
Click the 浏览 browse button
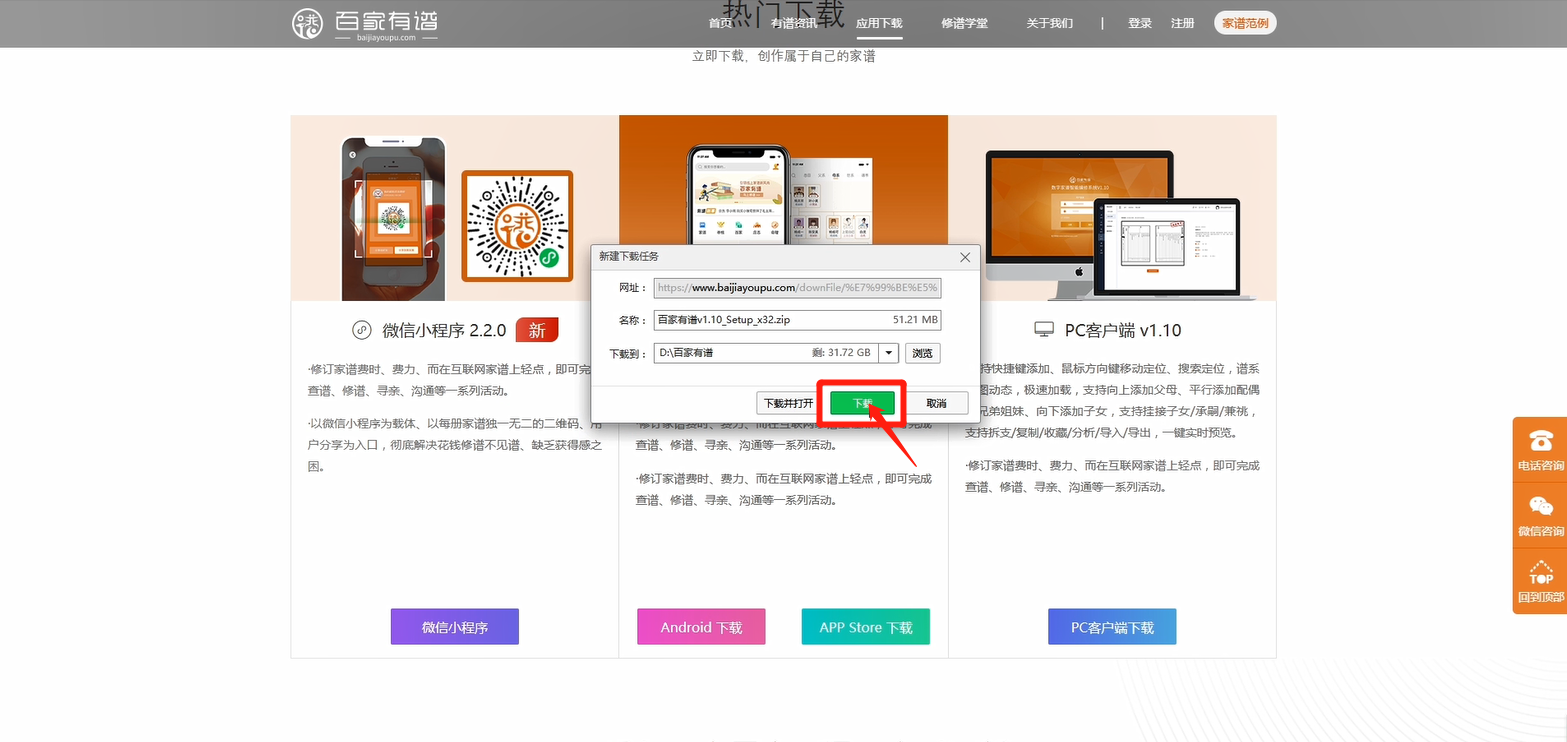pos(923,353)
